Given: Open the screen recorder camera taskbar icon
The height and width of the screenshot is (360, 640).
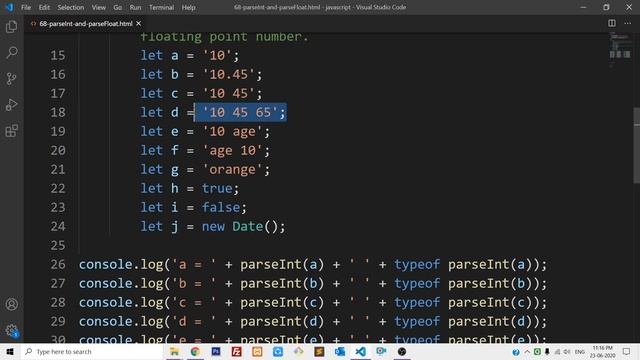Looking at the screenshot, I should (381, 351).
